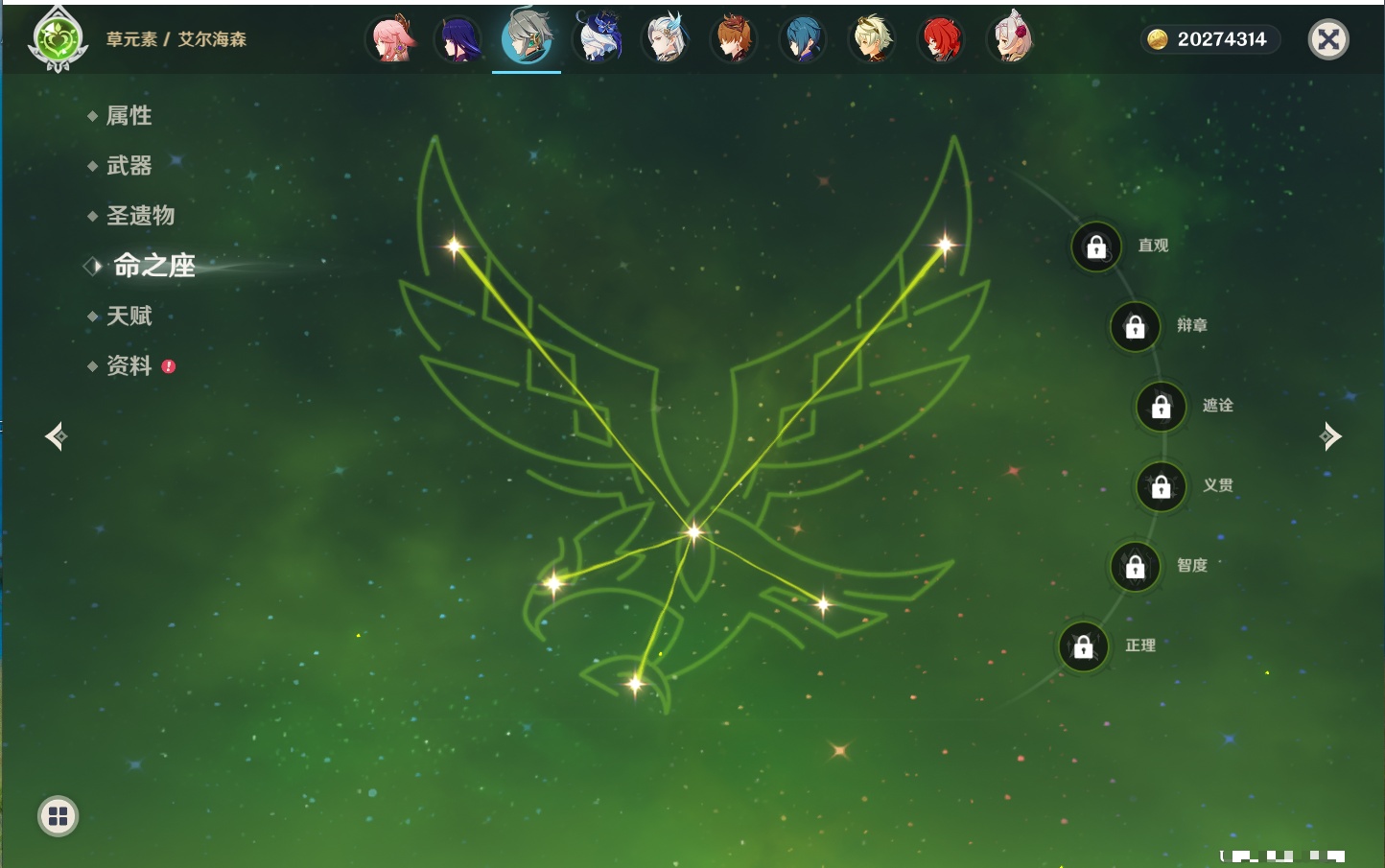1385x868 pixels.
Task: Click the 草元素 / 艾尔海森 title text
Action: pos(176,39)
